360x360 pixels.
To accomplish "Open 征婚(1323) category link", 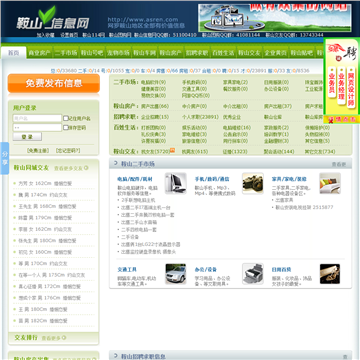I will pyautogui.click(x=235, y=151).
